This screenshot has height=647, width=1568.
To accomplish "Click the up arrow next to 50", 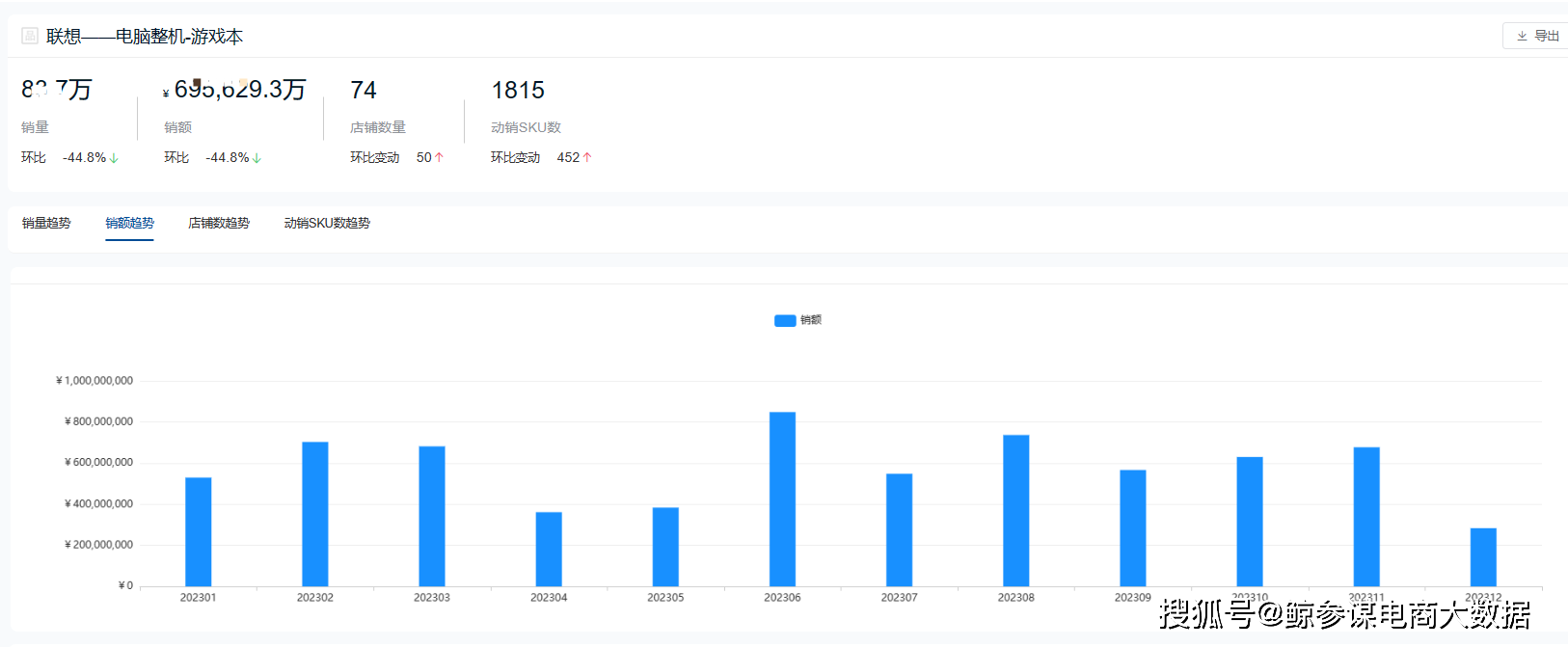I will [x=439, y=157].
